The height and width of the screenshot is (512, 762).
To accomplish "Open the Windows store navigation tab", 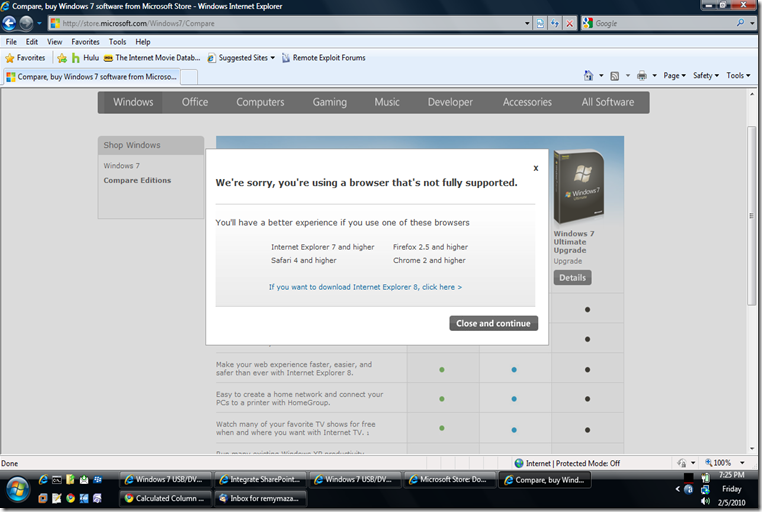I will [x=133, y=102].
